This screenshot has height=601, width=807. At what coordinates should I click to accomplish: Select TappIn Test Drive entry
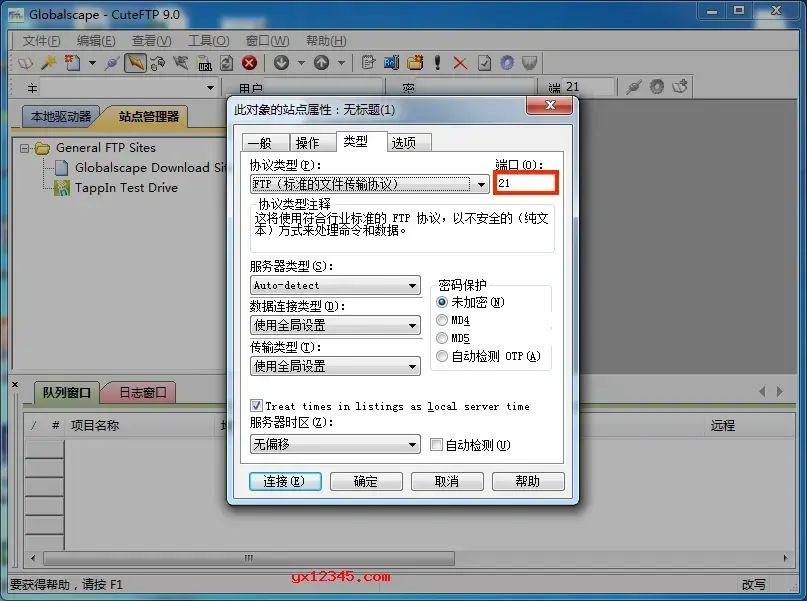[x=126, y=188]
